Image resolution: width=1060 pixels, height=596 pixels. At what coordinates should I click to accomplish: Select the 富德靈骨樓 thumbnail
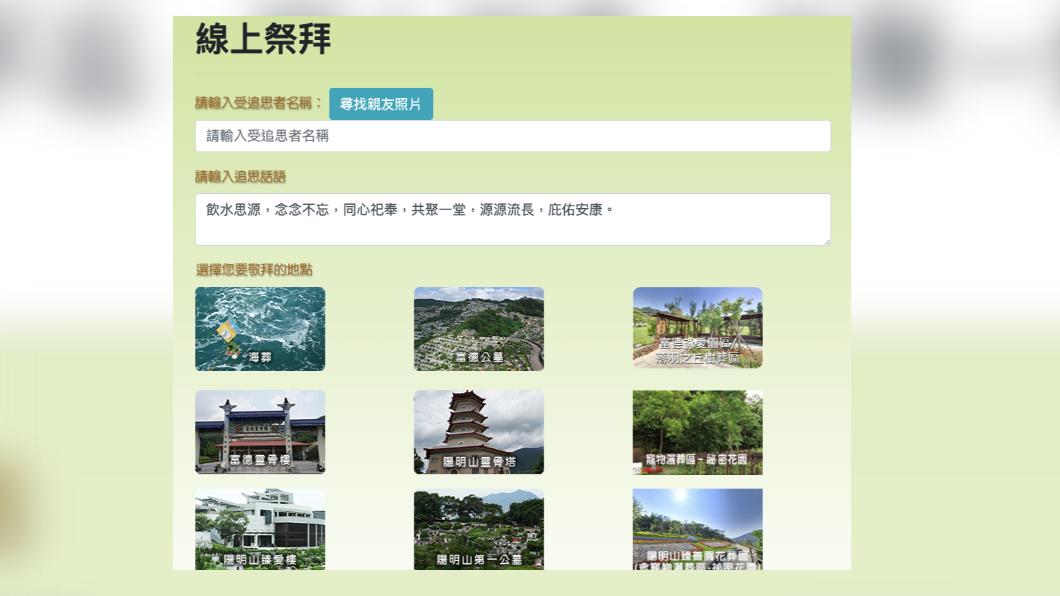pyautogui.click(x=260, y=432)
